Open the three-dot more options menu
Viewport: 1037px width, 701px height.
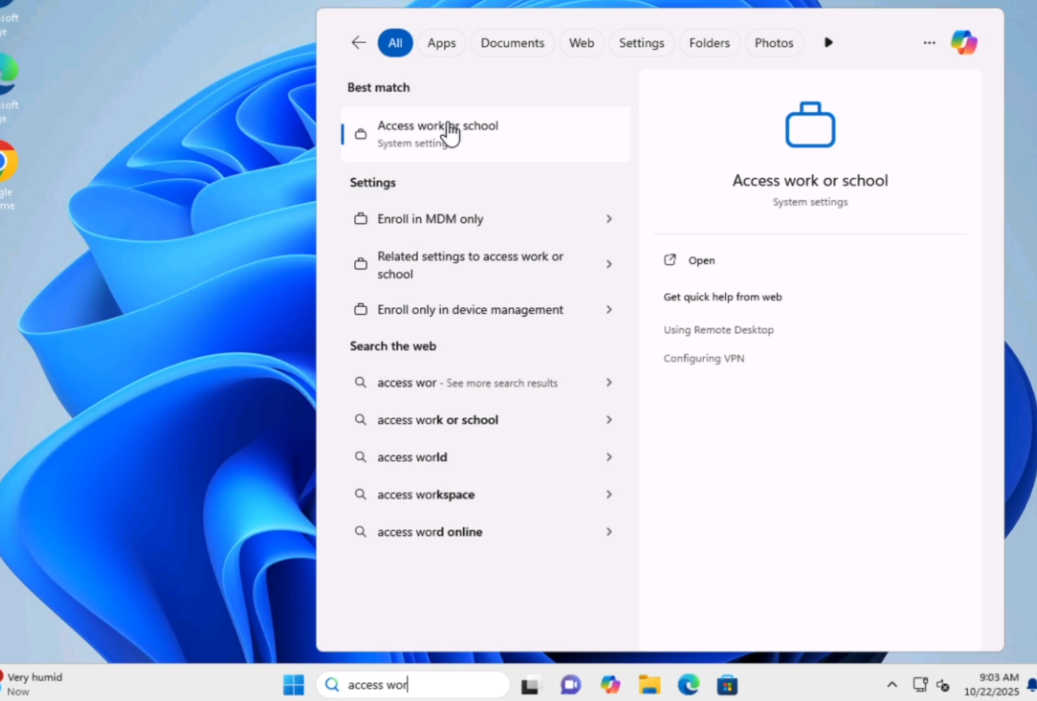tap(929, 43)
